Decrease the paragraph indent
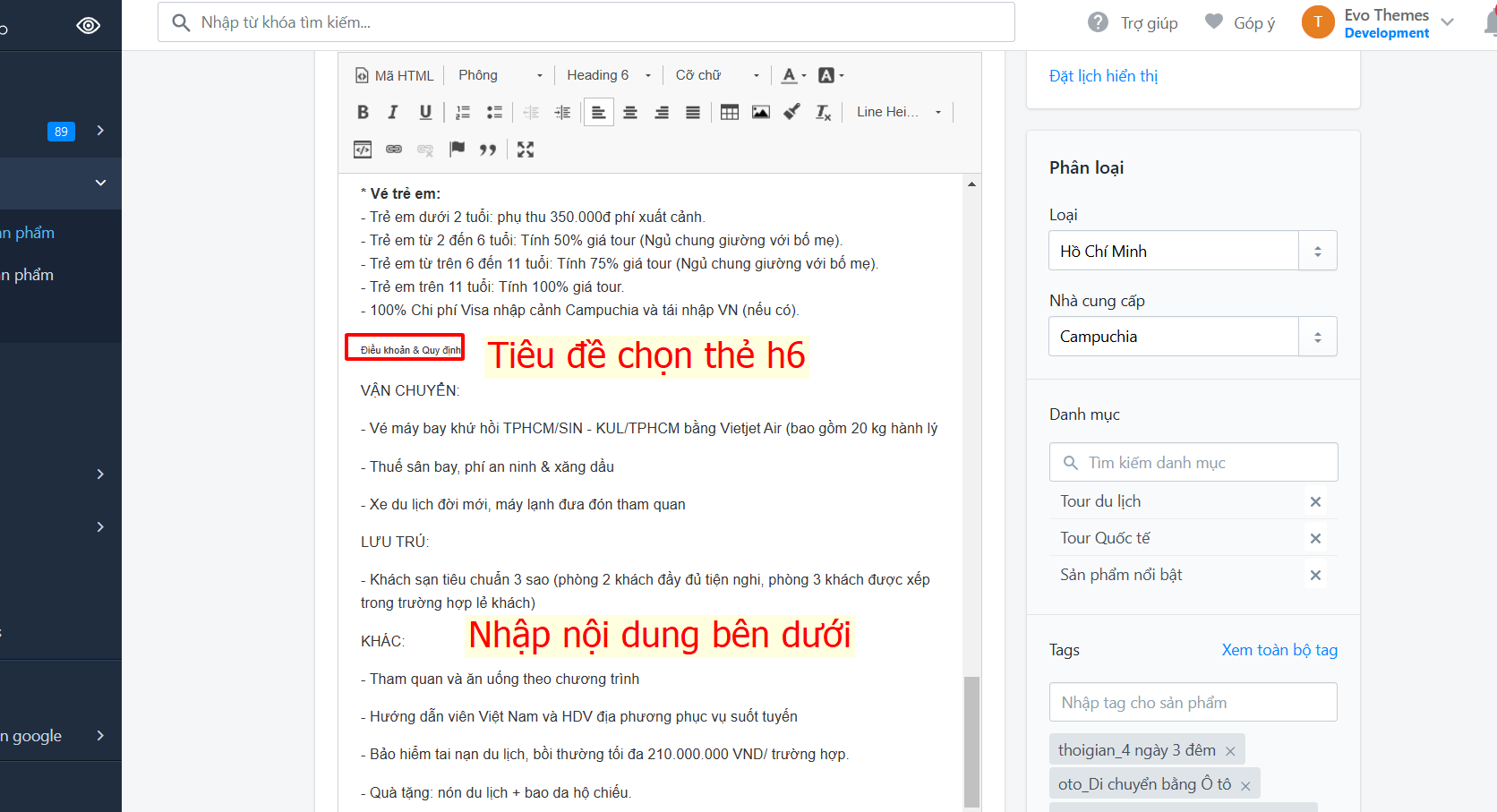 point(531,112)
